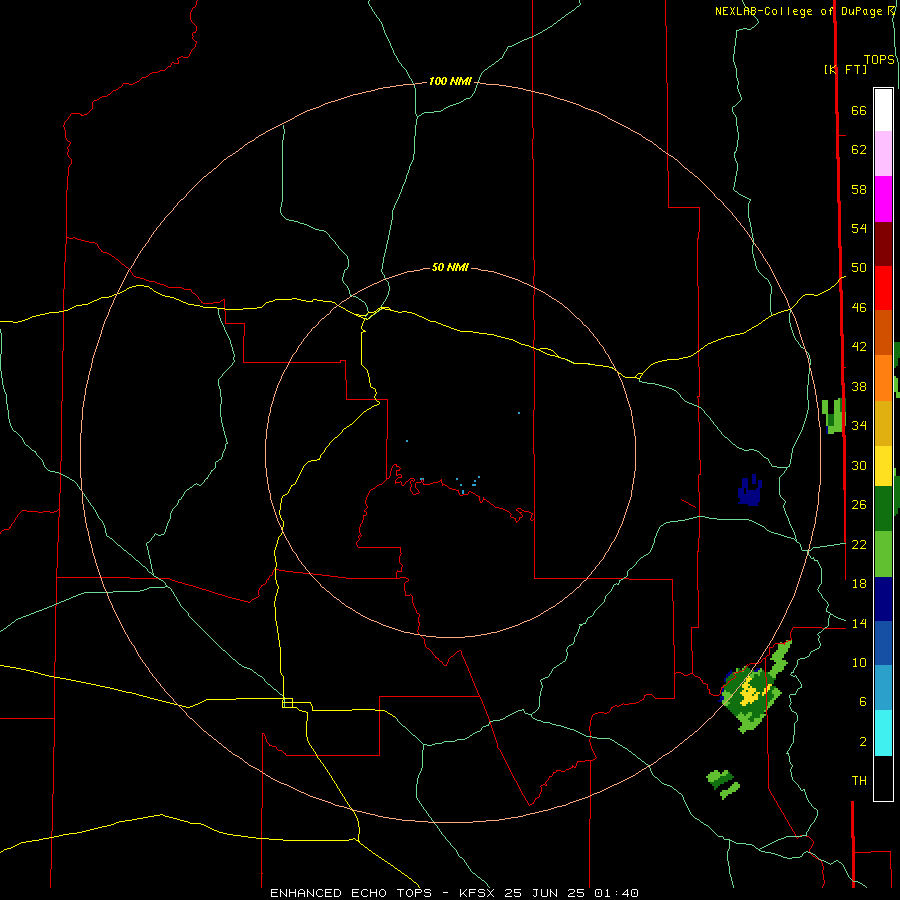Click the yellow core of the storm echo
Screen dimensions: 900x900
click(751, 693)
